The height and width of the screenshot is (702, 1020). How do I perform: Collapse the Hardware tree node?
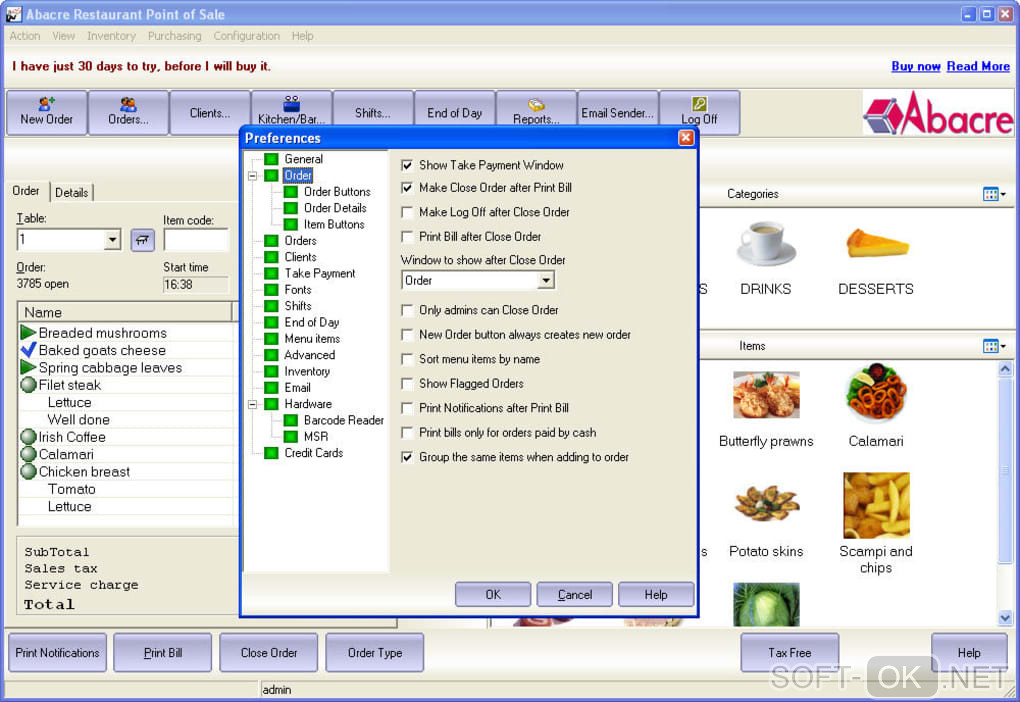(x=252, y=404)
